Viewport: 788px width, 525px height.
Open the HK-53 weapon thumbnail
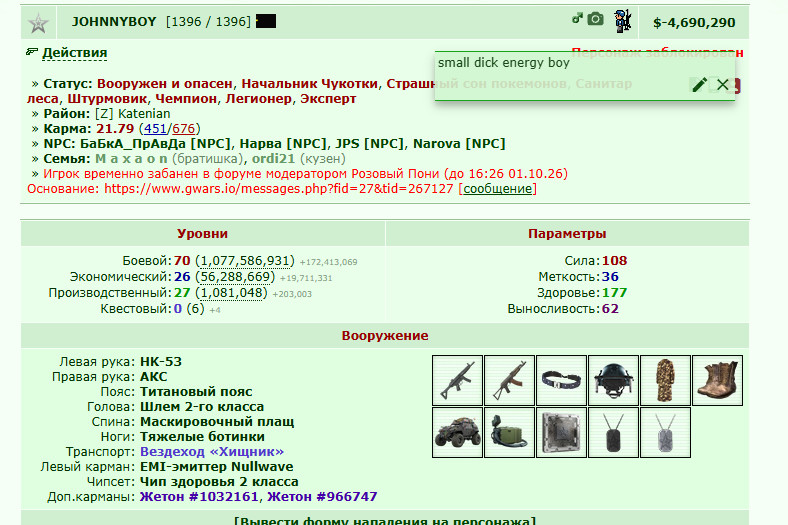pos(457,380)
